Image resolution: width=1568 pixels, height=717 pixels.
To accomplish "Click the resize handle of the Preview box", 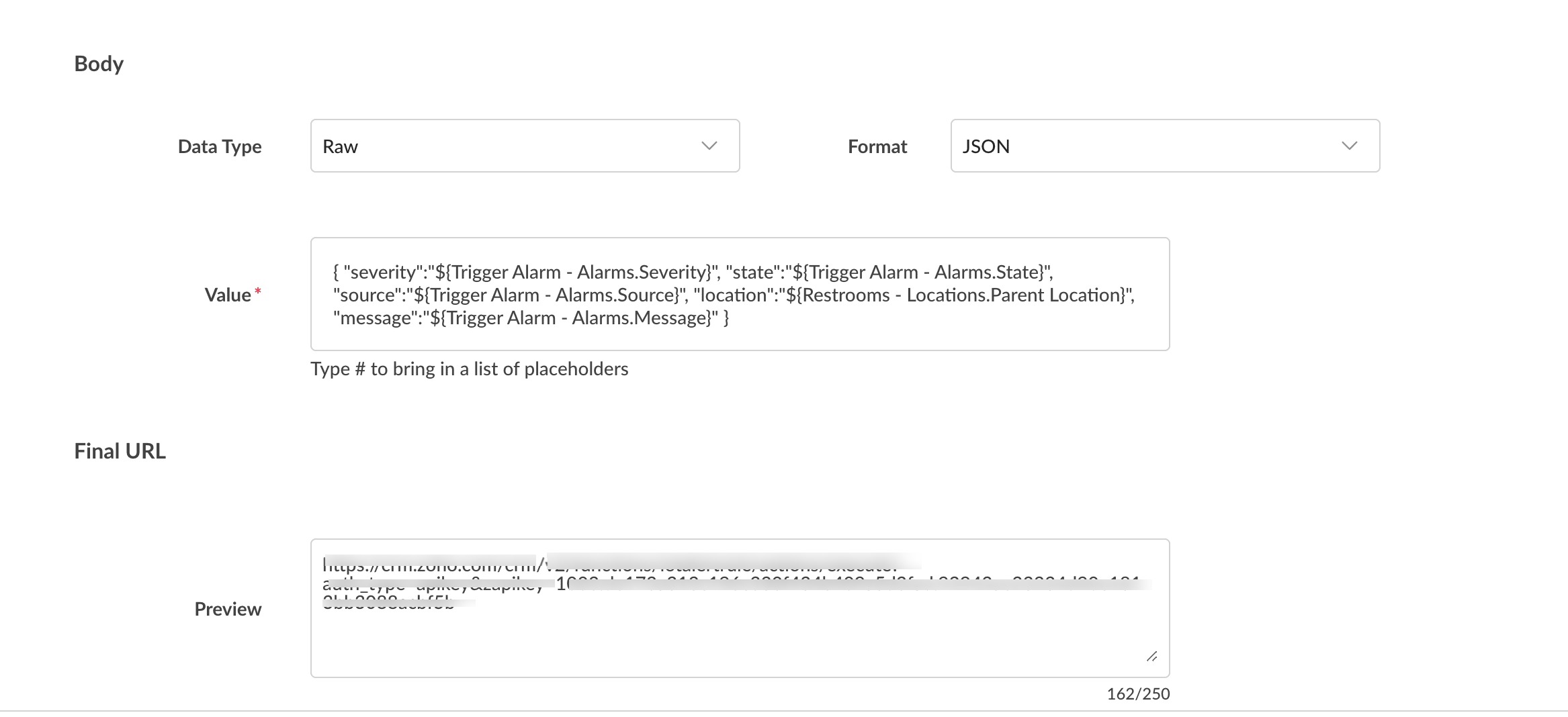I will point(1151,656).
